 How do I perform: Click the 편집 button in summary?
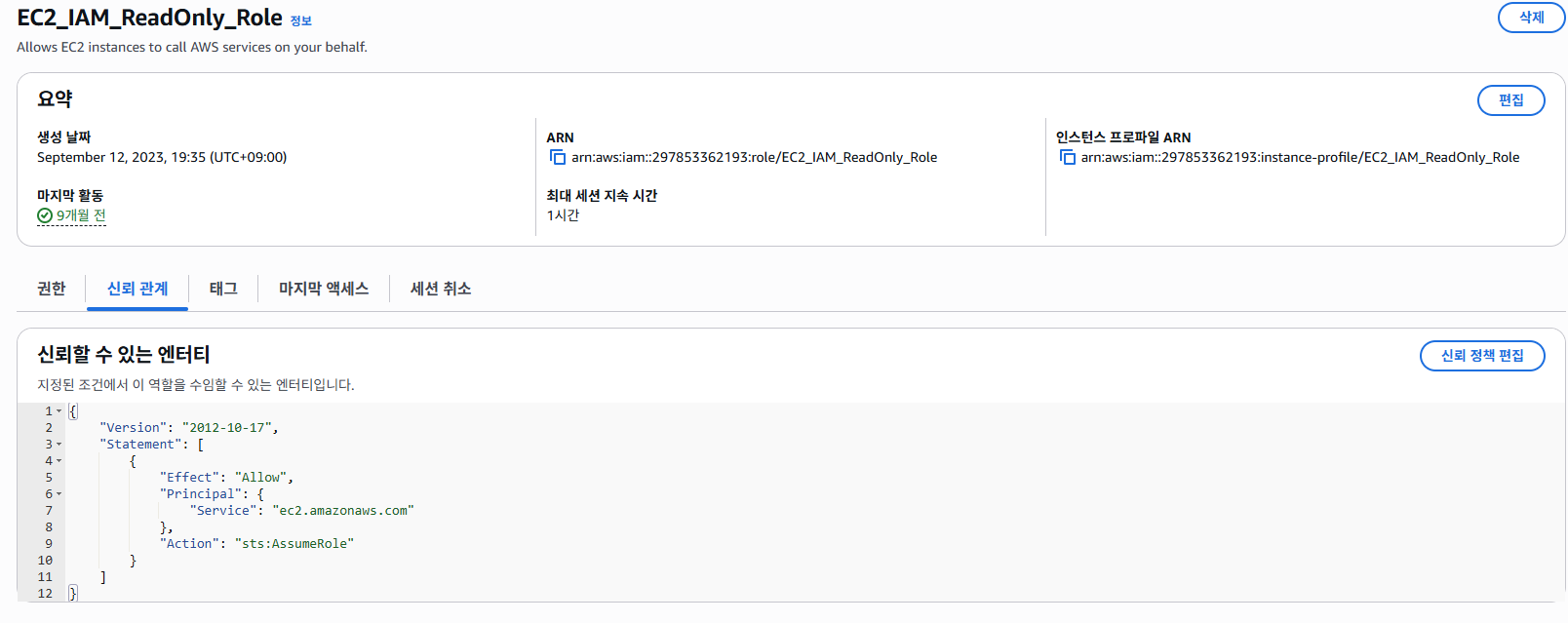(x=1510, y=100)
